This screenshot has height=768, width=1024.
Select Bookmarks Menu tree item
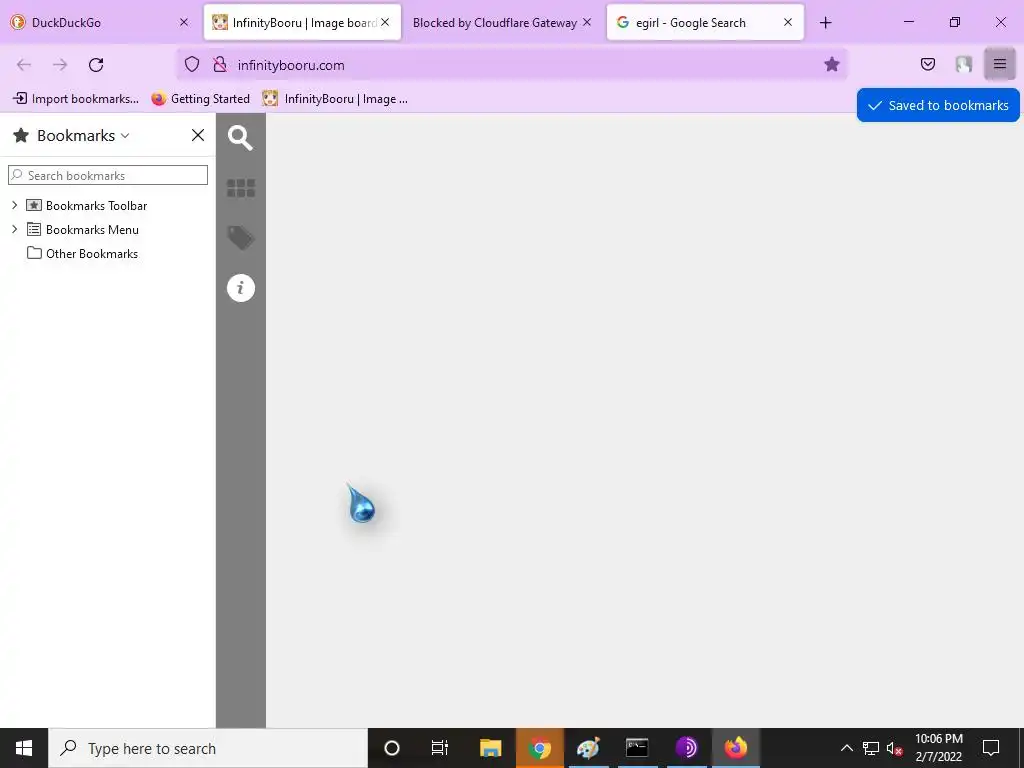click(x=83, y=229)
